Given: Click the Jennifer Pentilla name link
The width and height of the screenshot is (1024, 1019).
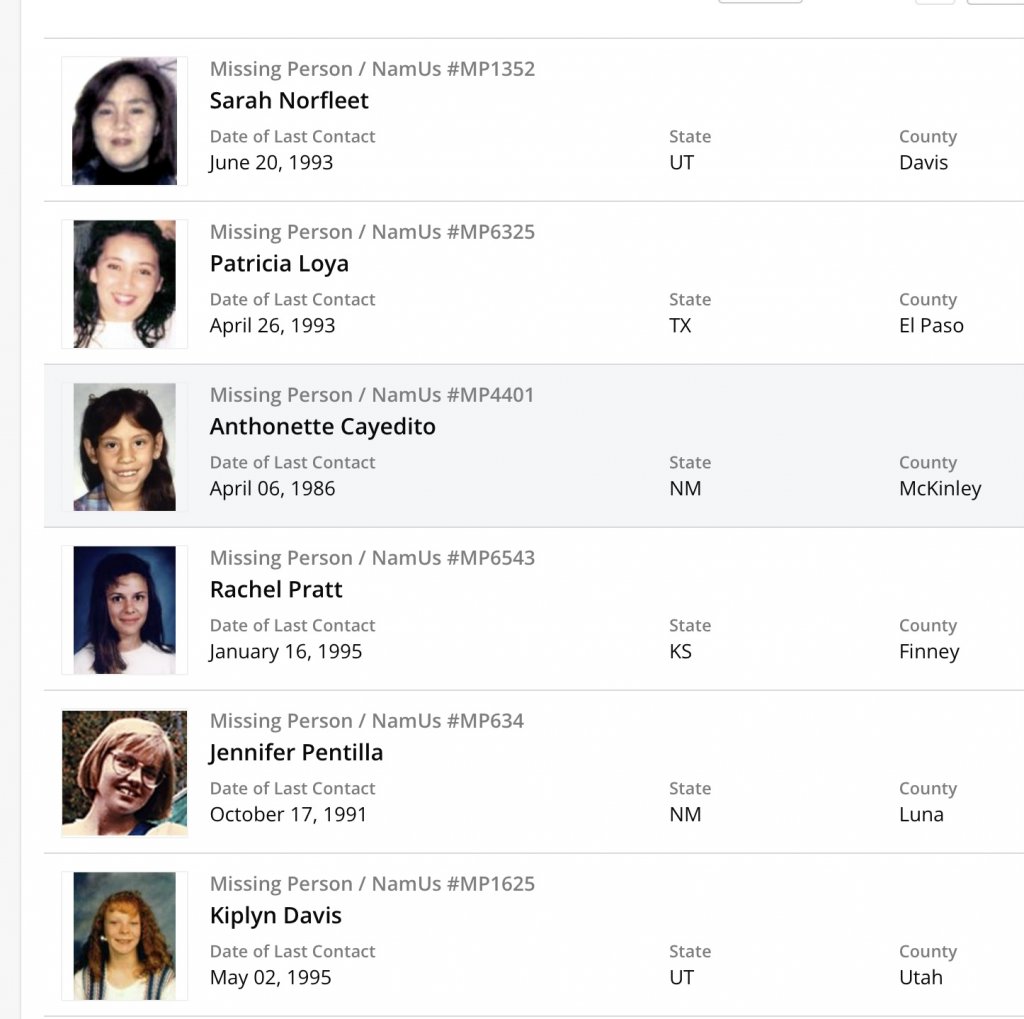Looking at the screenshot, I should tap(296, 752).
